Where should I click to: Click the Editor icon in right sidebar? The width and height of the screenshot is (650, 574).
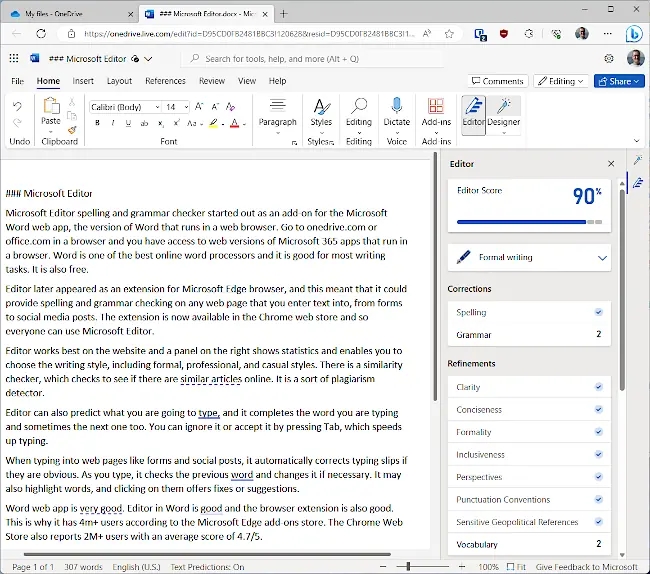click(638, 182)
